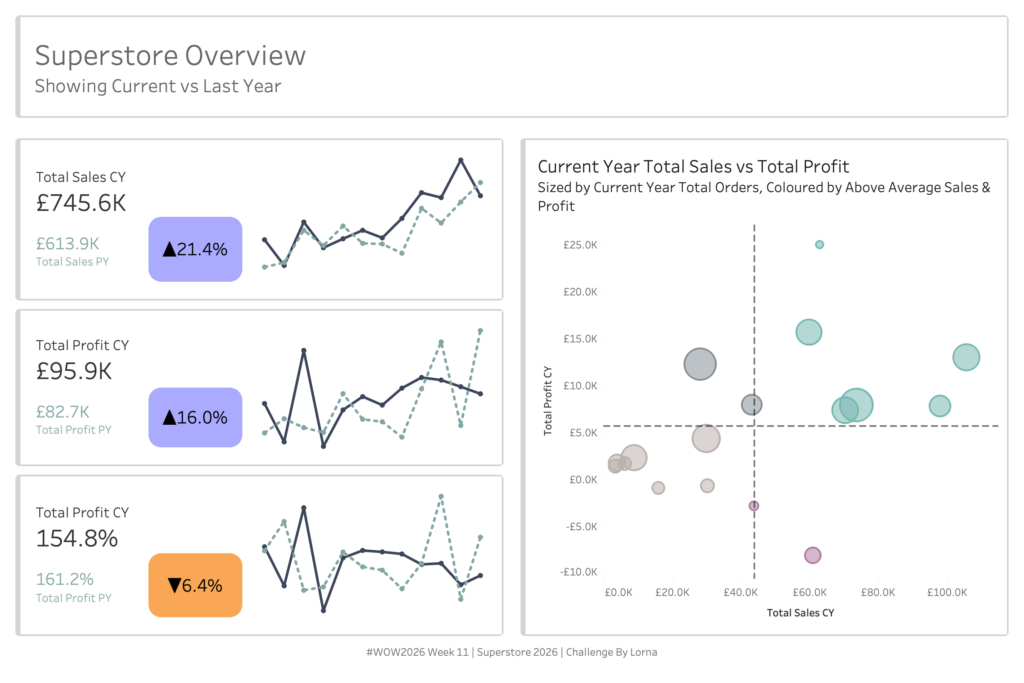Image resolution: width=1024 pixels, height=683 pixels.
Task: Click the 154.8% KPI value
Action: coord(77,538)
